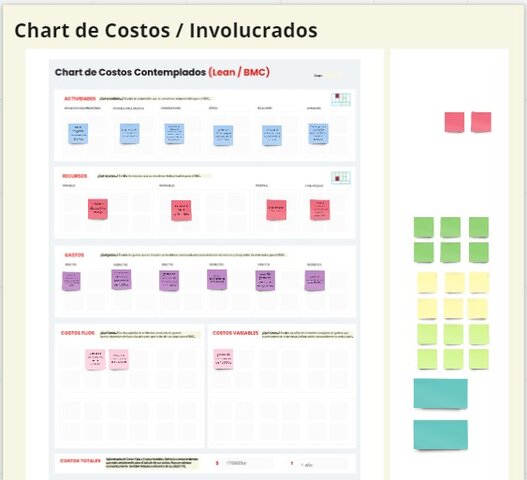The height and width of the screenshot is (480, 527).
Task: Select the second red sticky note in Recursos
Action: click(x=181, y=211)
